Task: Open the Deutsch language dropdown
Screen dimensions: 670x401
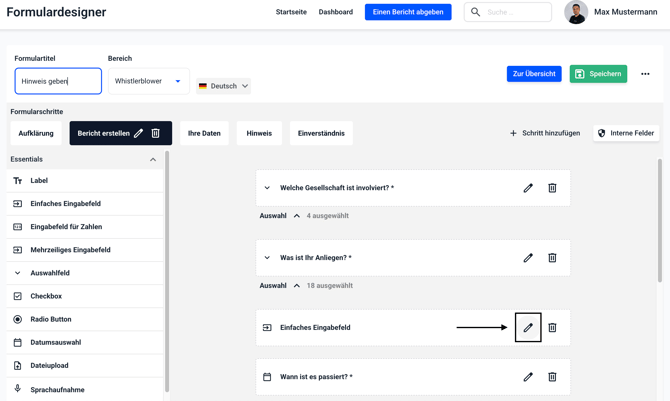Action: click(x=223, y=86)
